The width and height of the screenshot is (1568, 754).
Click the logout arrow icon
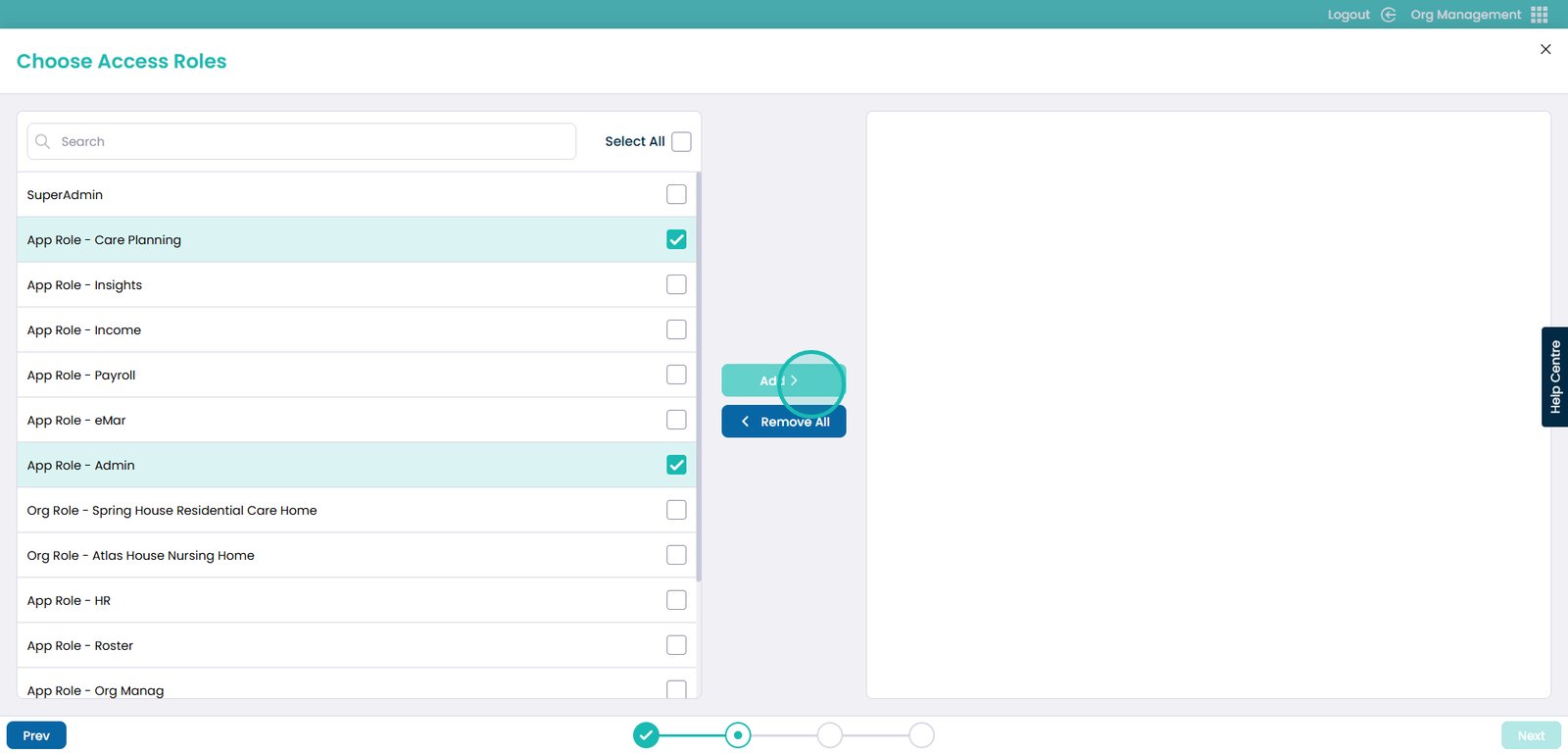coord(1388,15)
